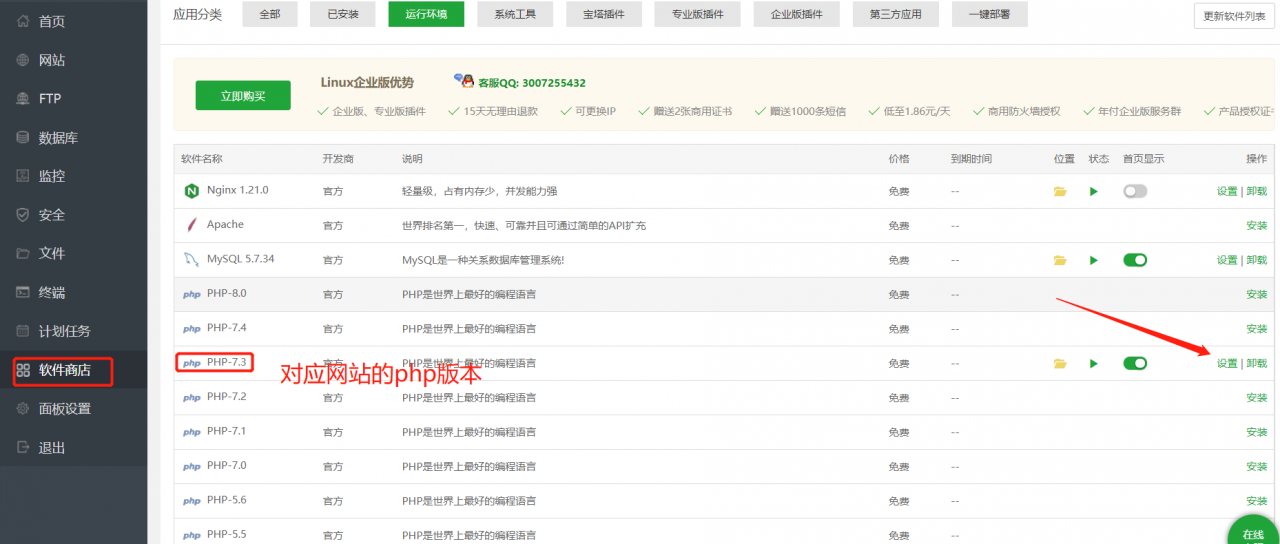Click the 退出 logout icon
The width and height of the screenshot is (1280, 544).
23,447
